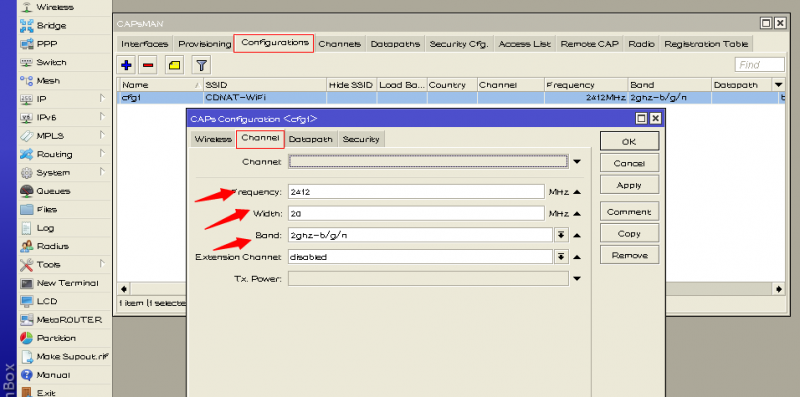Screen dimensions: 800x397
Task: Open the LCD sidebar icon
Action: point(27,301)
